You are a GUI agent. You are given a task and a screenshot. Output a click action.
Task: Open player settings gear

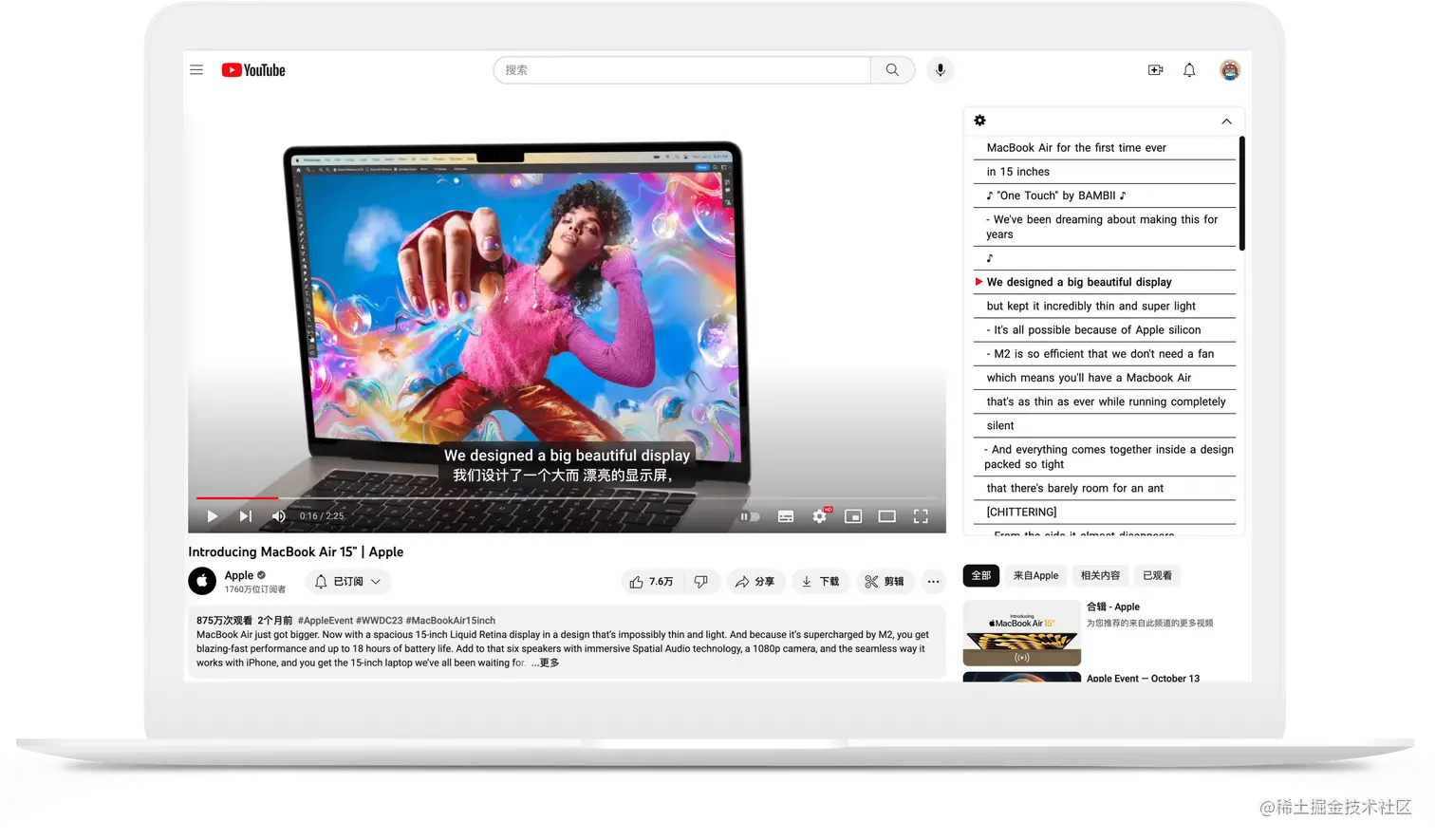pos(820,516)
